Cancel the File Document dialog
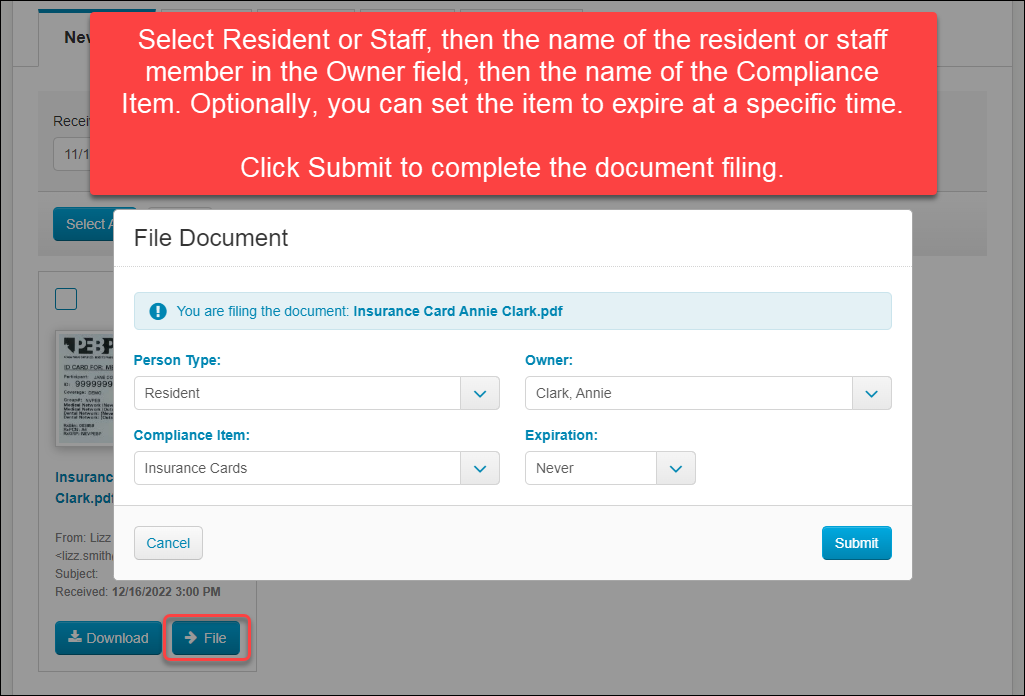Viewport: 1025px width, 696px height. [x=168, y=543]
